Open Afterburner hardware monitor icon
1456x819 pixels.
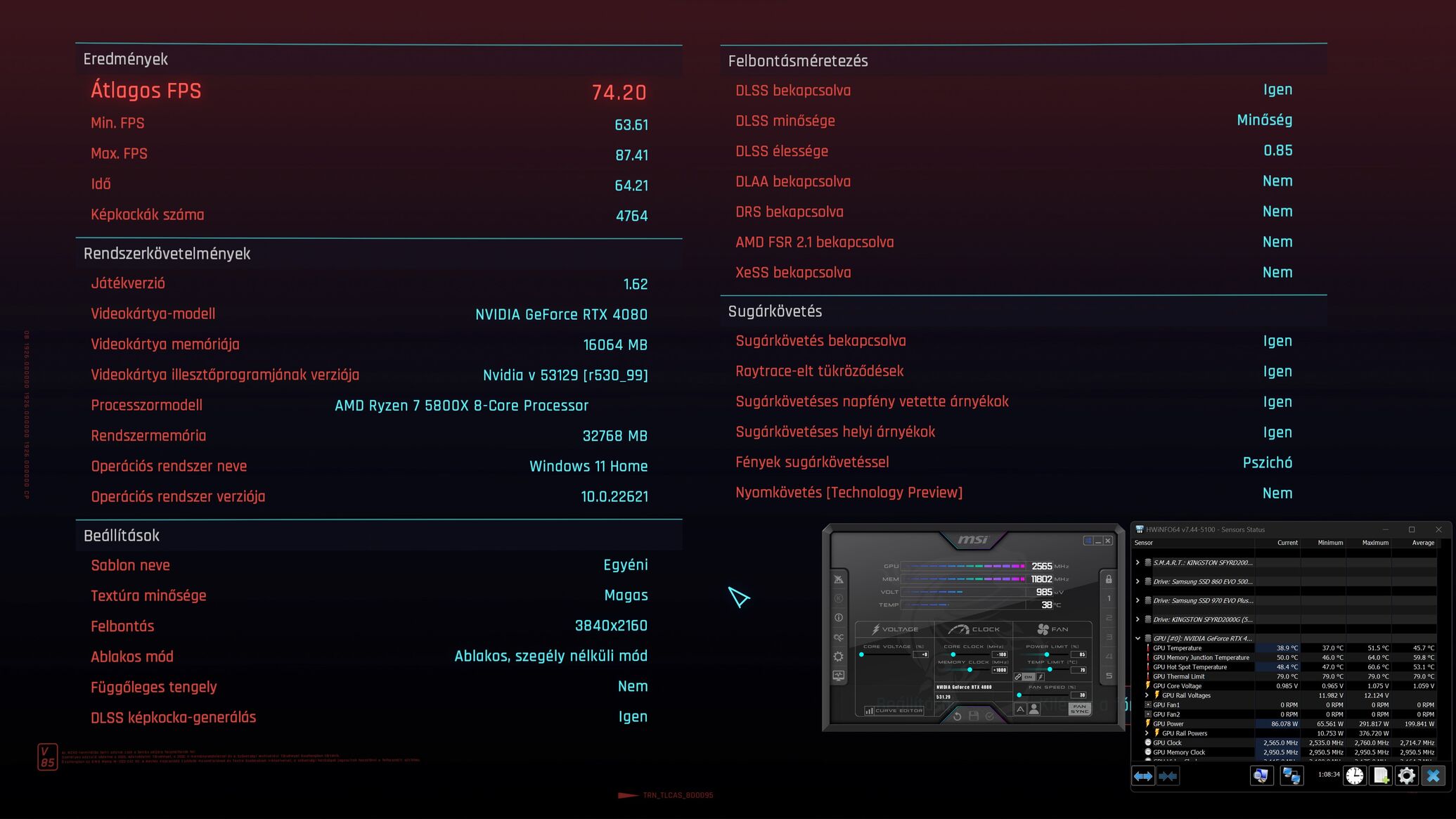pos(838,676)
